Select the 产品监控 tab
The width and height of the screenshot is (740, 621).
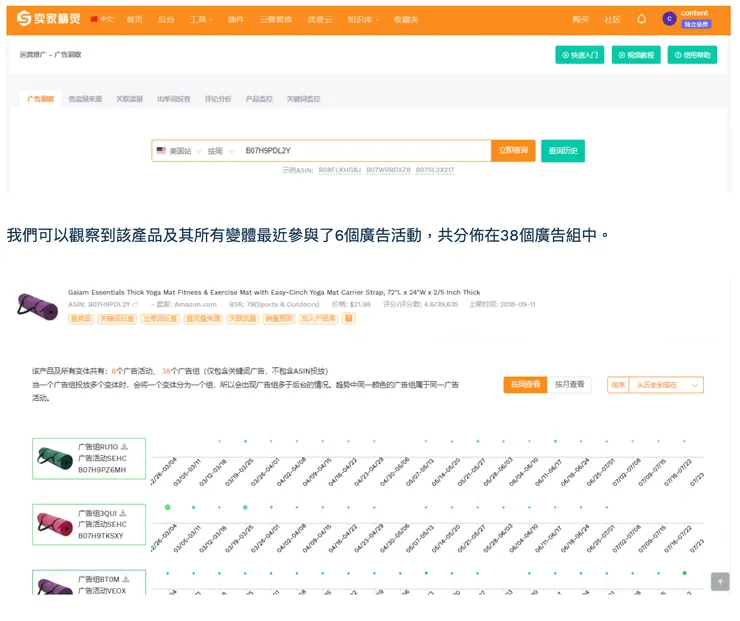tap(259, 99)
